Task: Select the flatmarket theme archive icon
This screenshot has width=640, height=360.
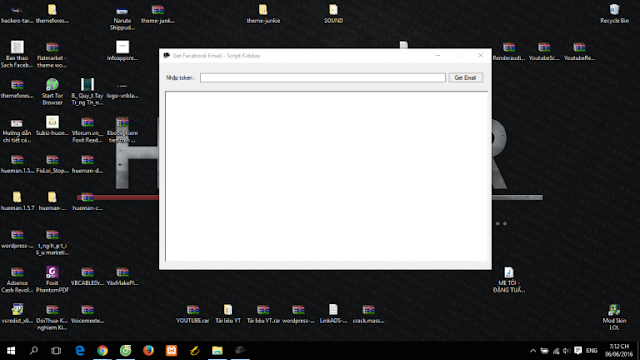Action: [x=52, y=54]
